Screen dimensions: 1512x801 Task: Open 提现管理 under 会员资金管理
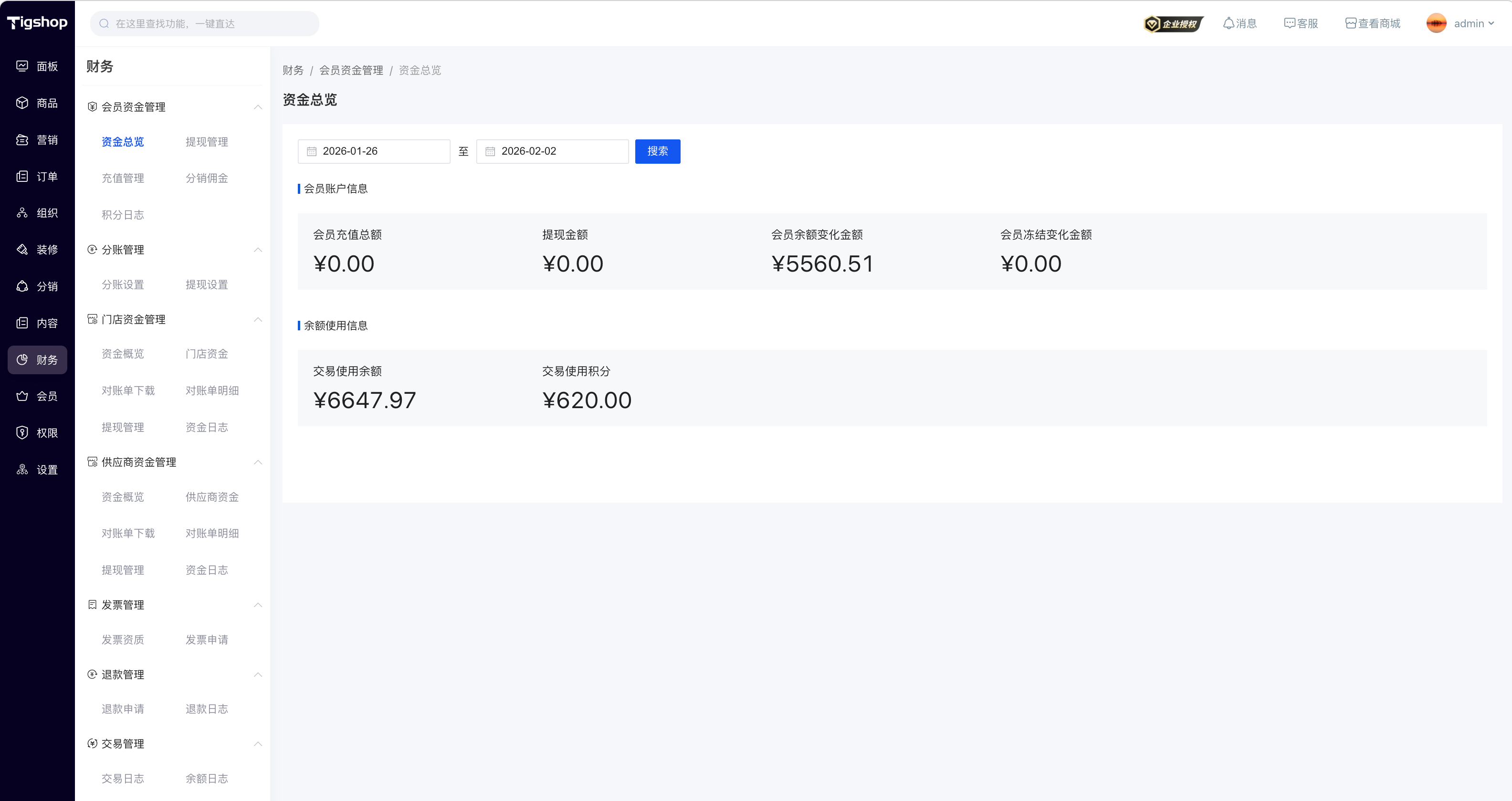pos(207,142)
